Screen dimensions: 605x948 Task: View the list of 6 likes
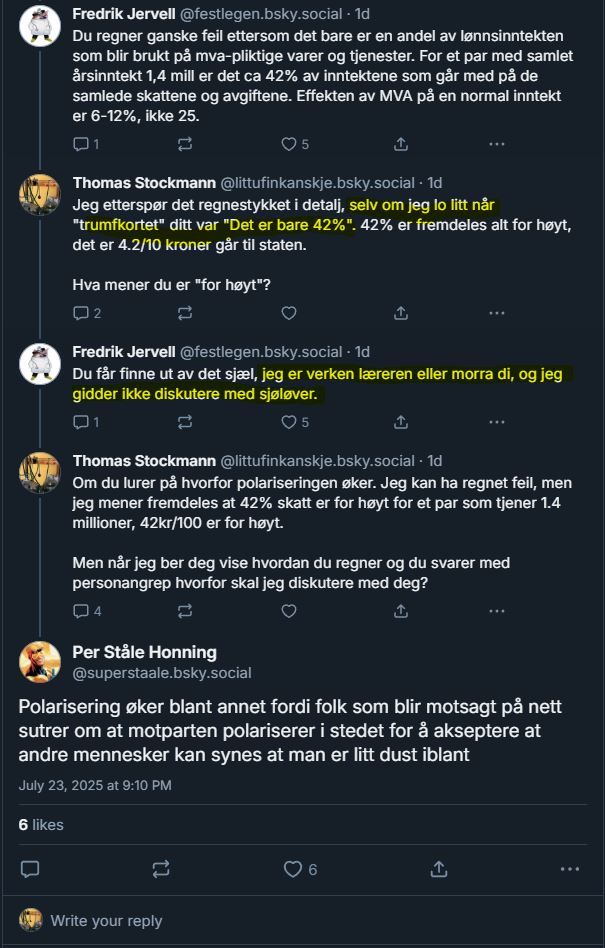[41, 825]
